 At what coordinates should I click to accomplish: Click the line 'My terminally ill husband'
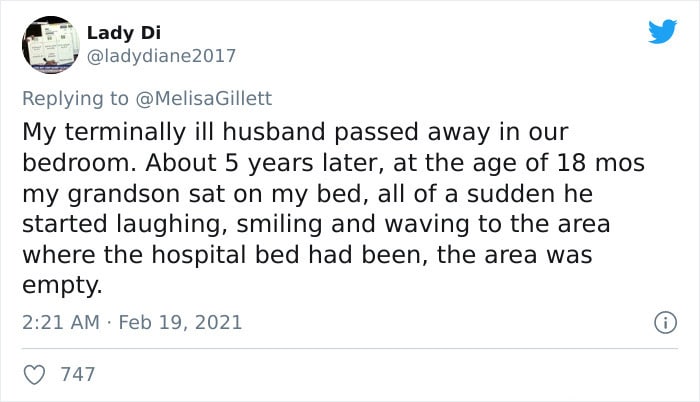(174, 132)
